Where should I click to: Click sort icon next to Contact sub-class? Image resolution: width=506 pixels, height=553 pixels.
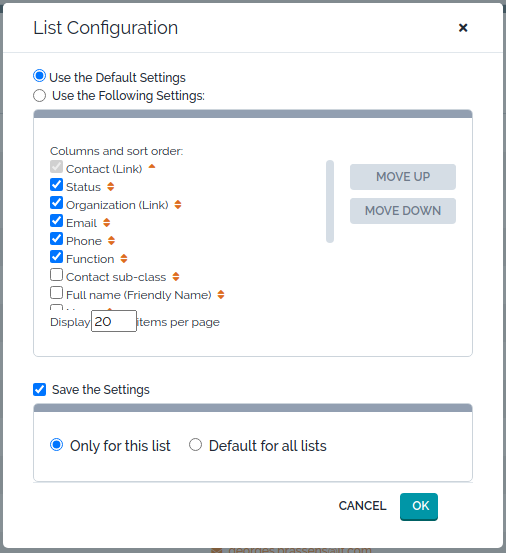[176, 276]
